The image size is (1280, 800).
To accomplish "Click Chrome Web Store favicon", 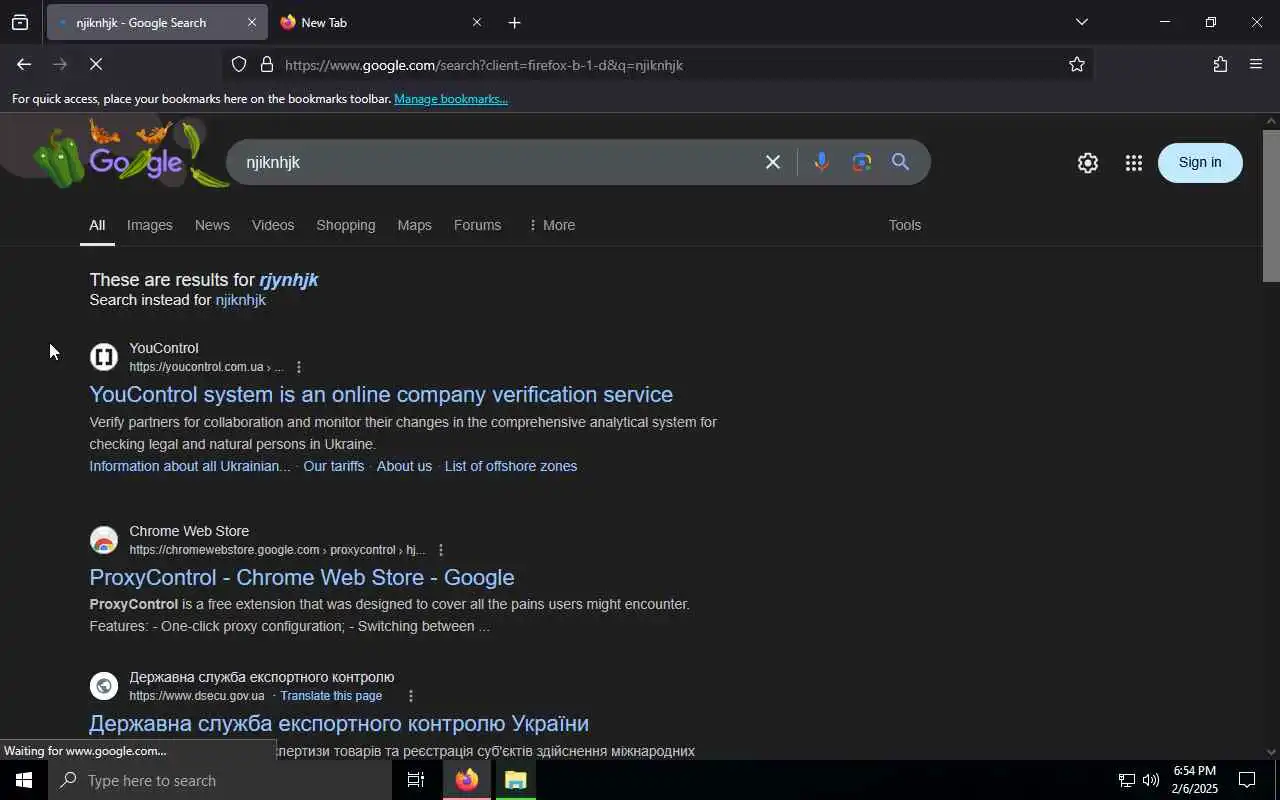I will tap(104, 540).
